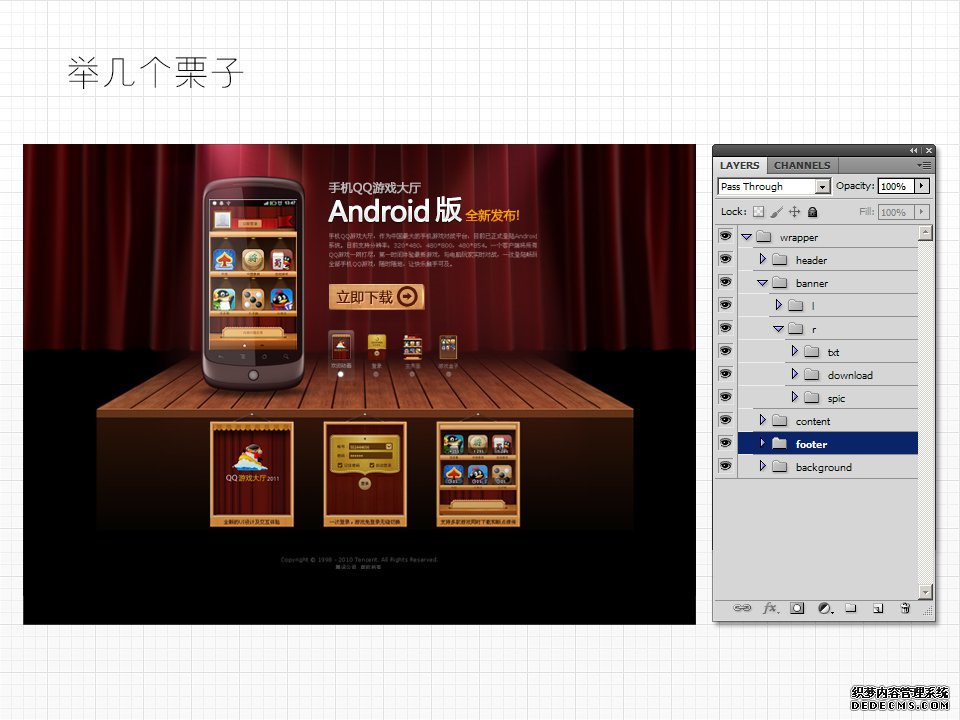The height and width of the screenshot is (720, 960).
Task: Open the fx layer style icon
Action: point(770,608)
